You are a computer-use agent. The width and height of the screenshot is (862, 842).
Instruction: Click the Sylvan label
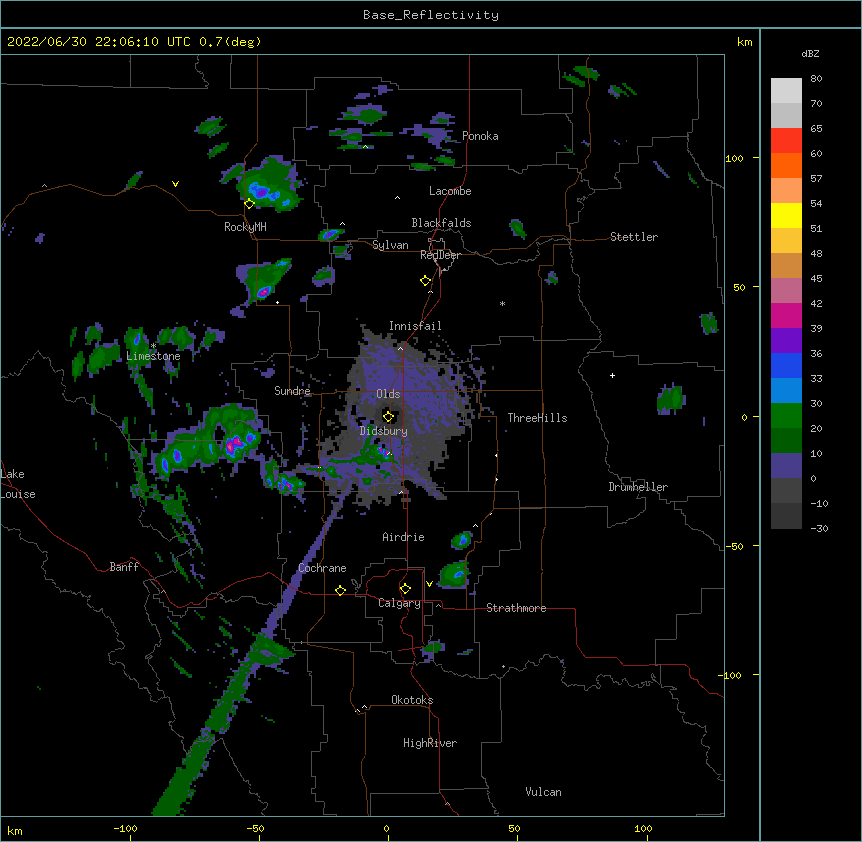[390, 245]
